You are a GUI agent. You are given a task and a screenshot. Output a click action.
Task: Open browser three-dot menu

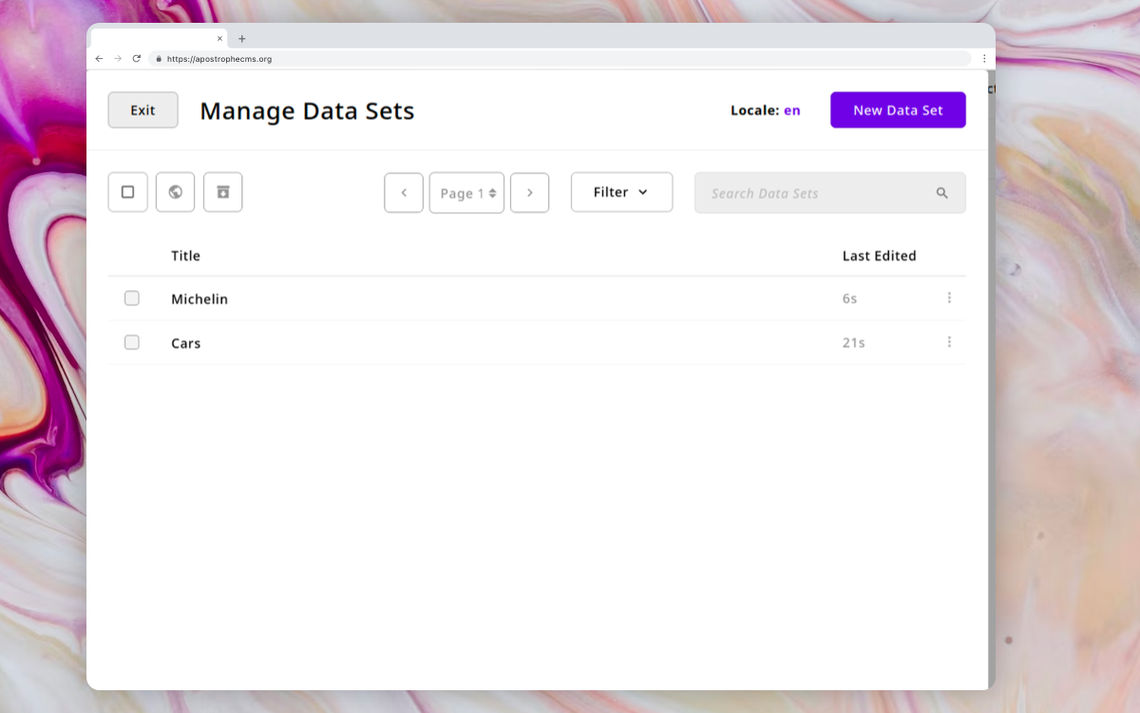click(x=984, y=59)
